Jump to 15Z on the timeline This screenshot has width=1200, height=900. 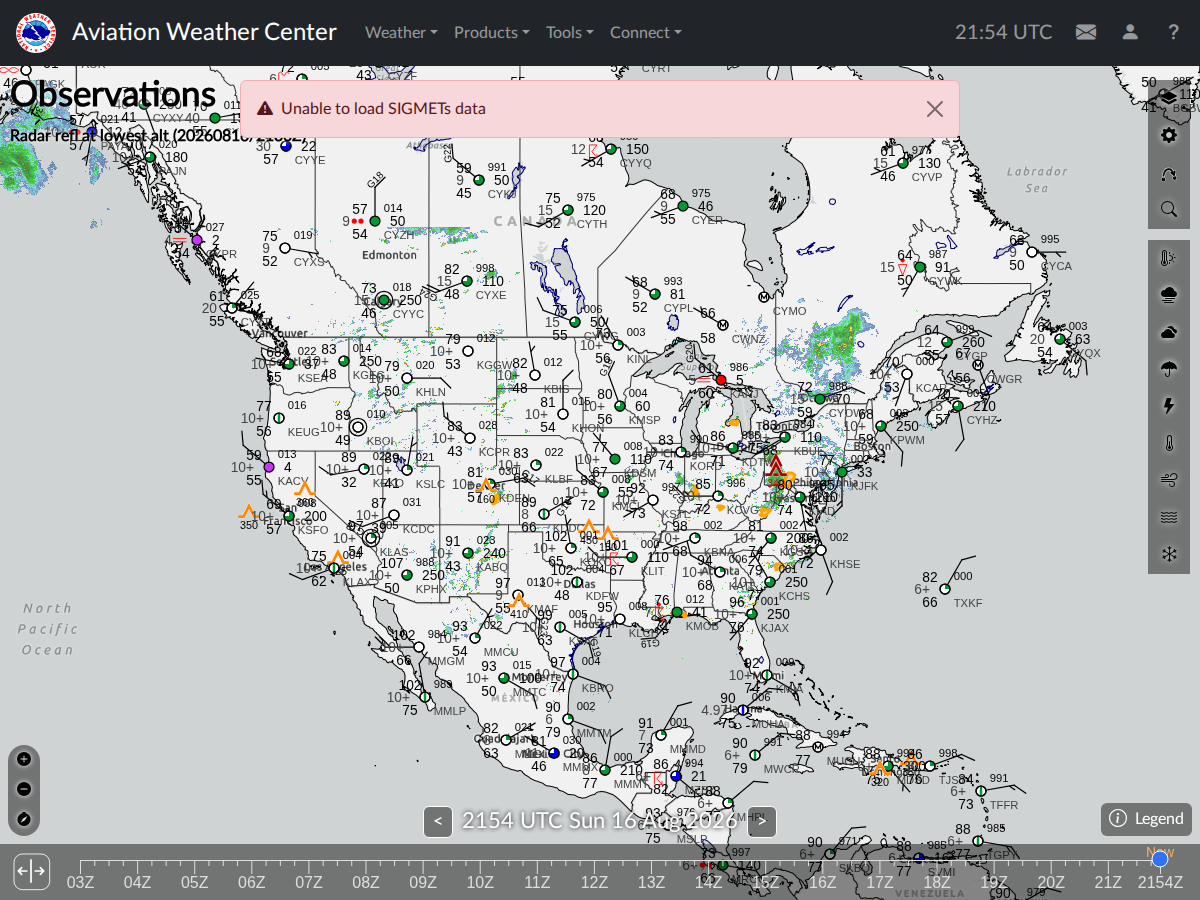point(766,881)
